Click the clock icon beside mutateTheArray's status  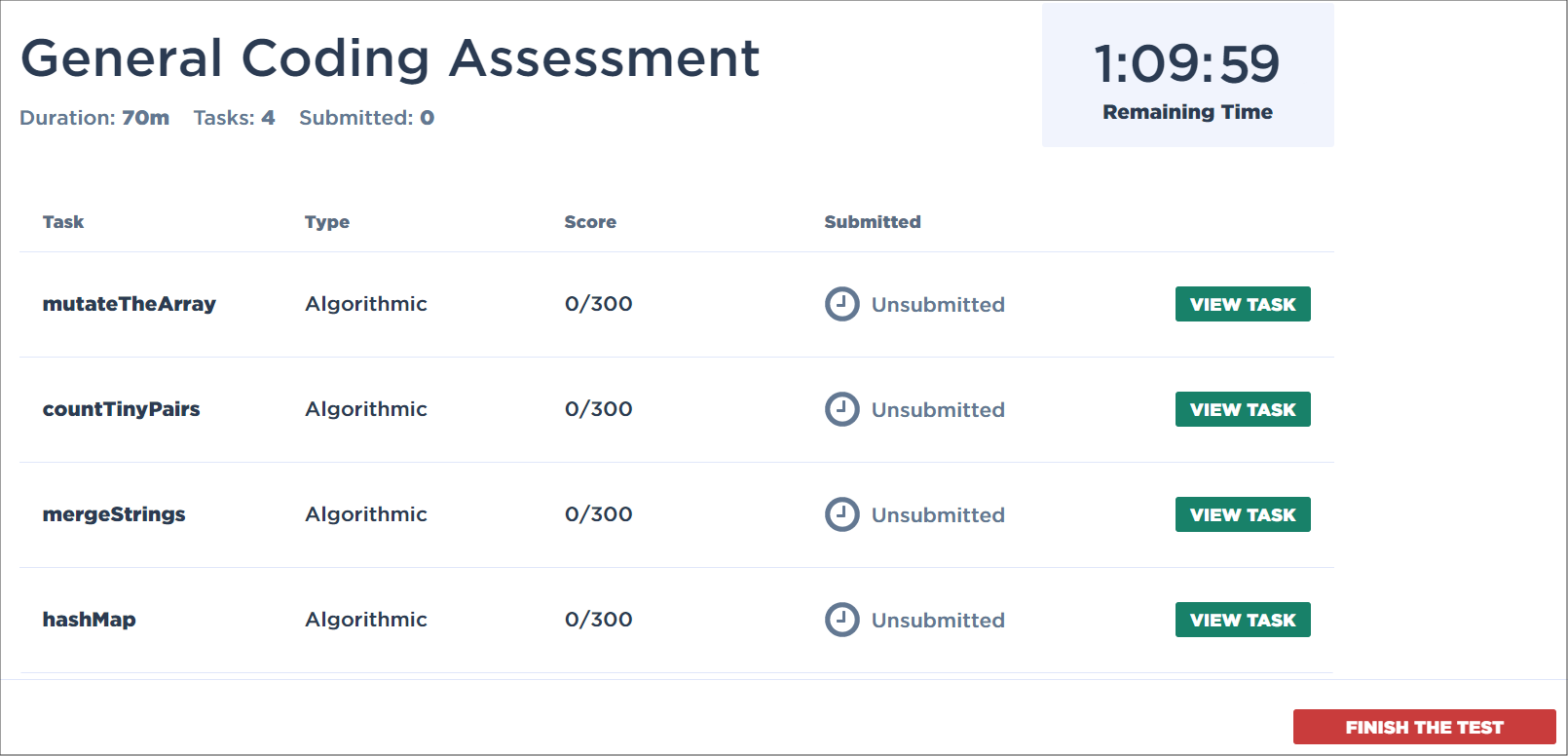[x=841, y=304]
